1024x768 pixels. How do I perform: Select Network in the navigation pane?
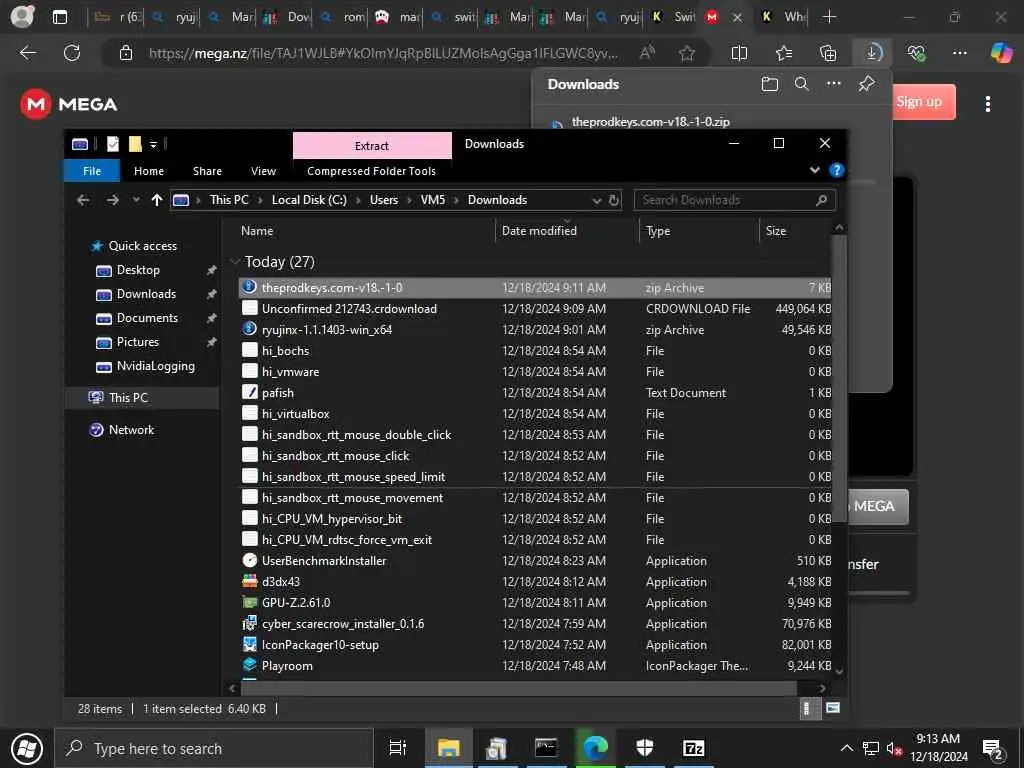click(x=131, y=430)
